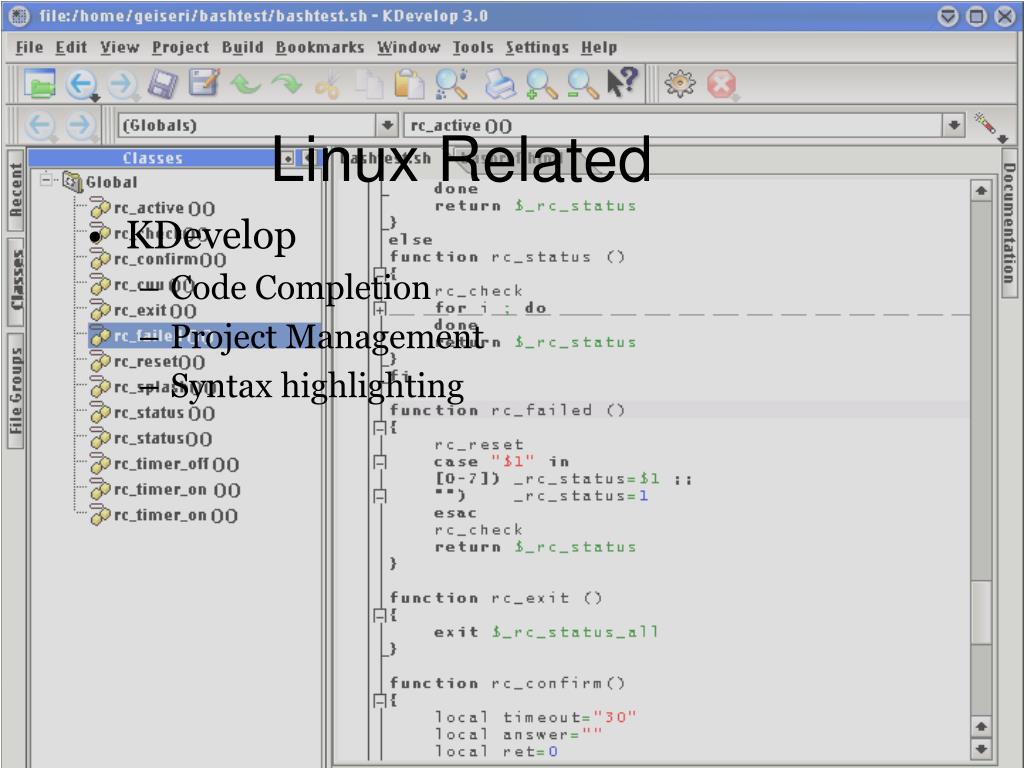Go back with the blue left arrow toolbar icon

pyautogui.click(x=82, y=84)
